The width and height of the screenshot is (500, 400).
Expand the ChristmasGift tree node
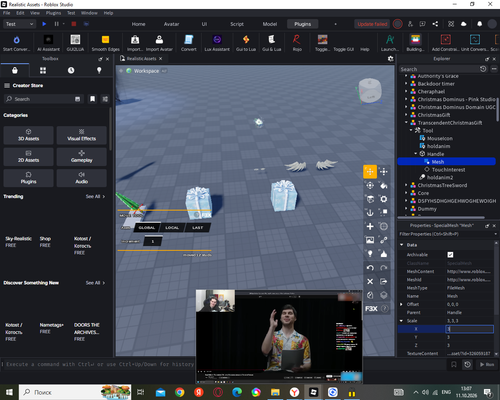(406, 115)
